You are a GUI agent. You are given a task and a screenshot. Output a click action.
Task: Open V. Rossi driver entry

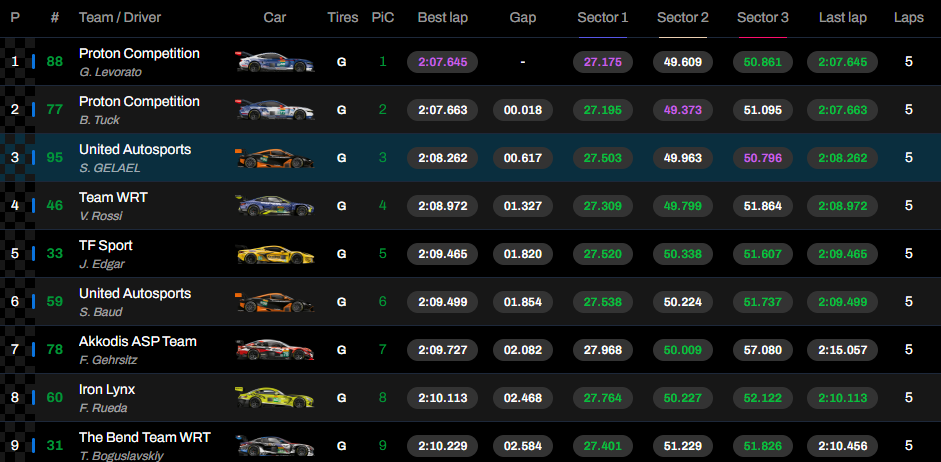[x=101, y=216]
